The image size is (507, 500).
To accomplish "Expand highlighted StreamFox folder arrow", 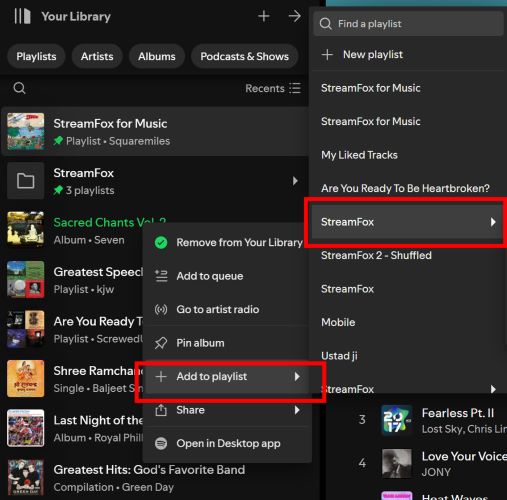I will (x=493, y=222).
